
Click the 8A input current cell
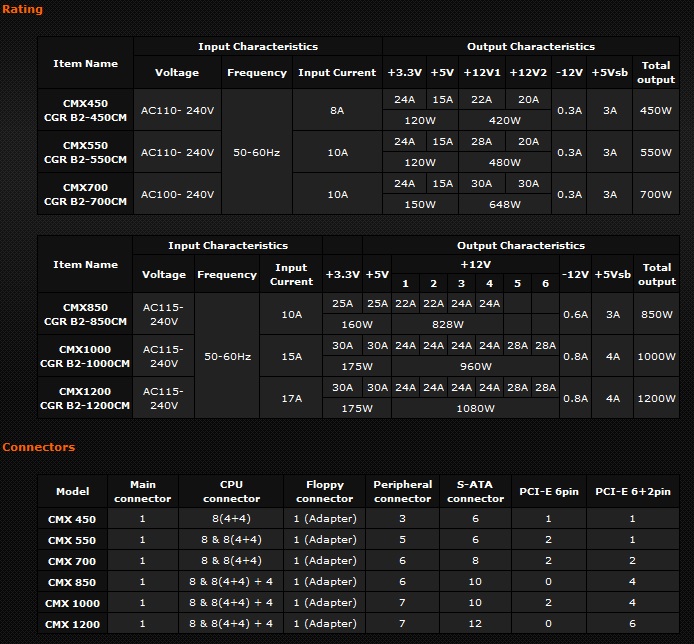337,110
